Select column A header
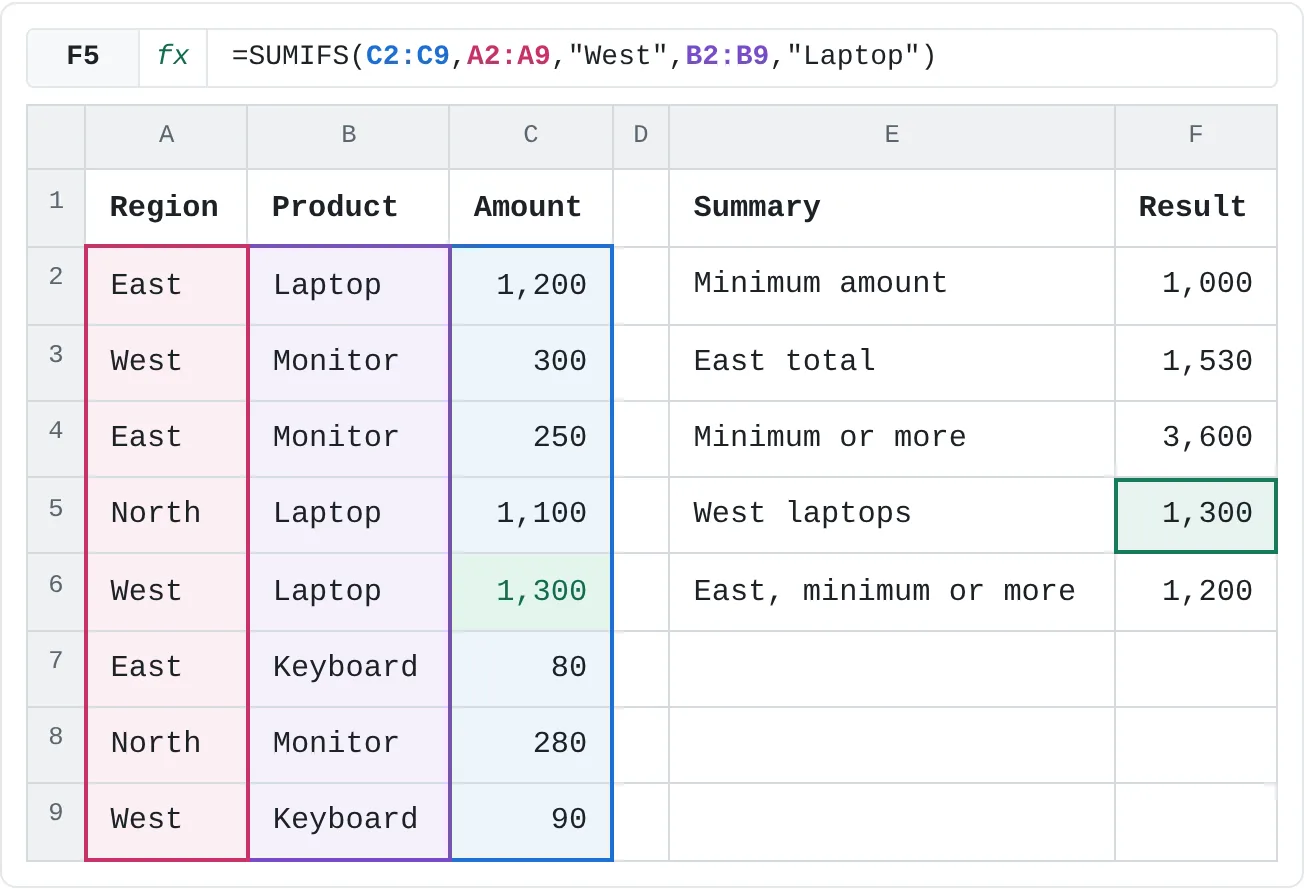 167,136
